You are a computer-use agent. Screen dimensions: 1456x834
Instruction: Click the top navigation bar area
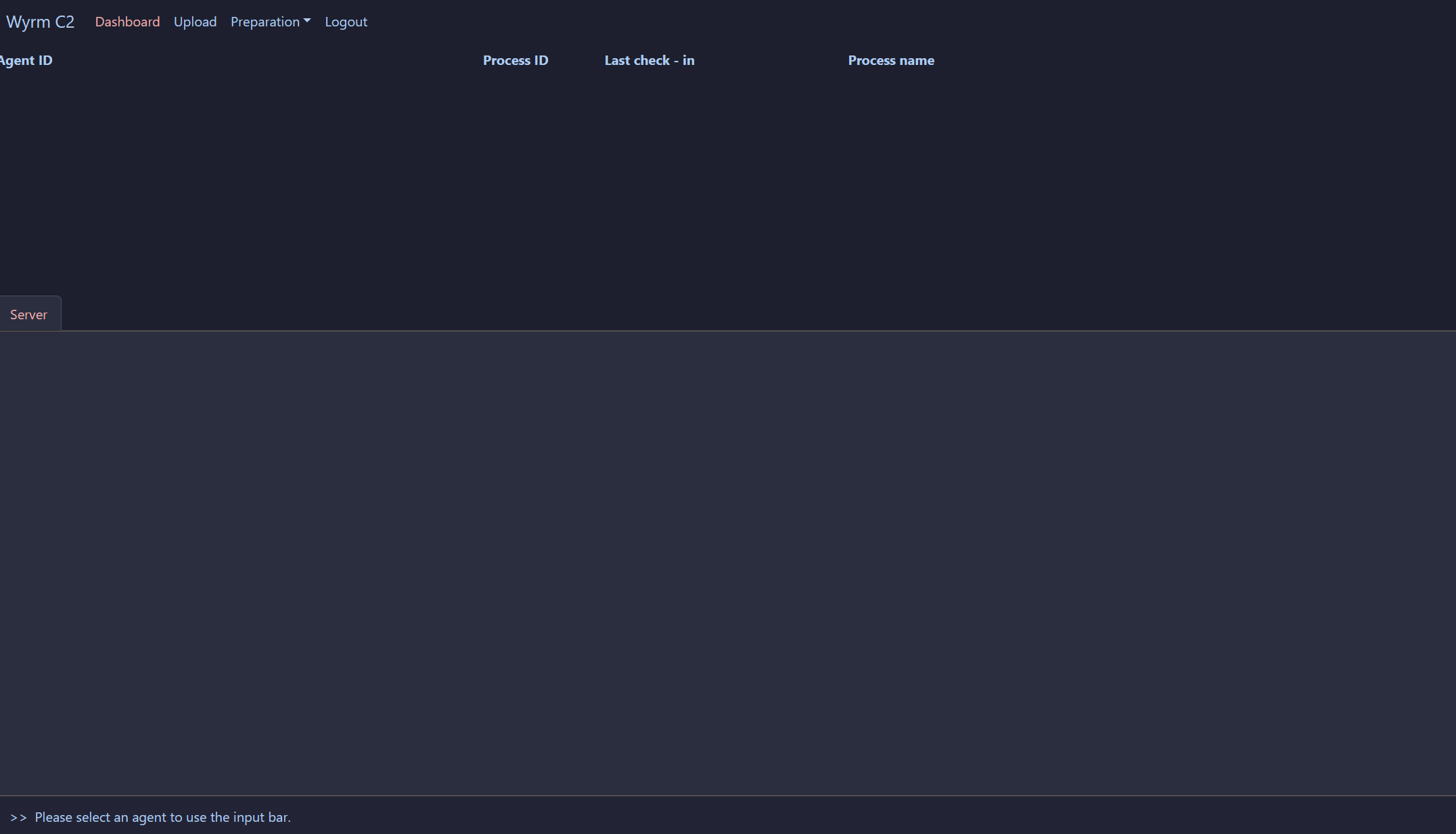coord(728,21)
